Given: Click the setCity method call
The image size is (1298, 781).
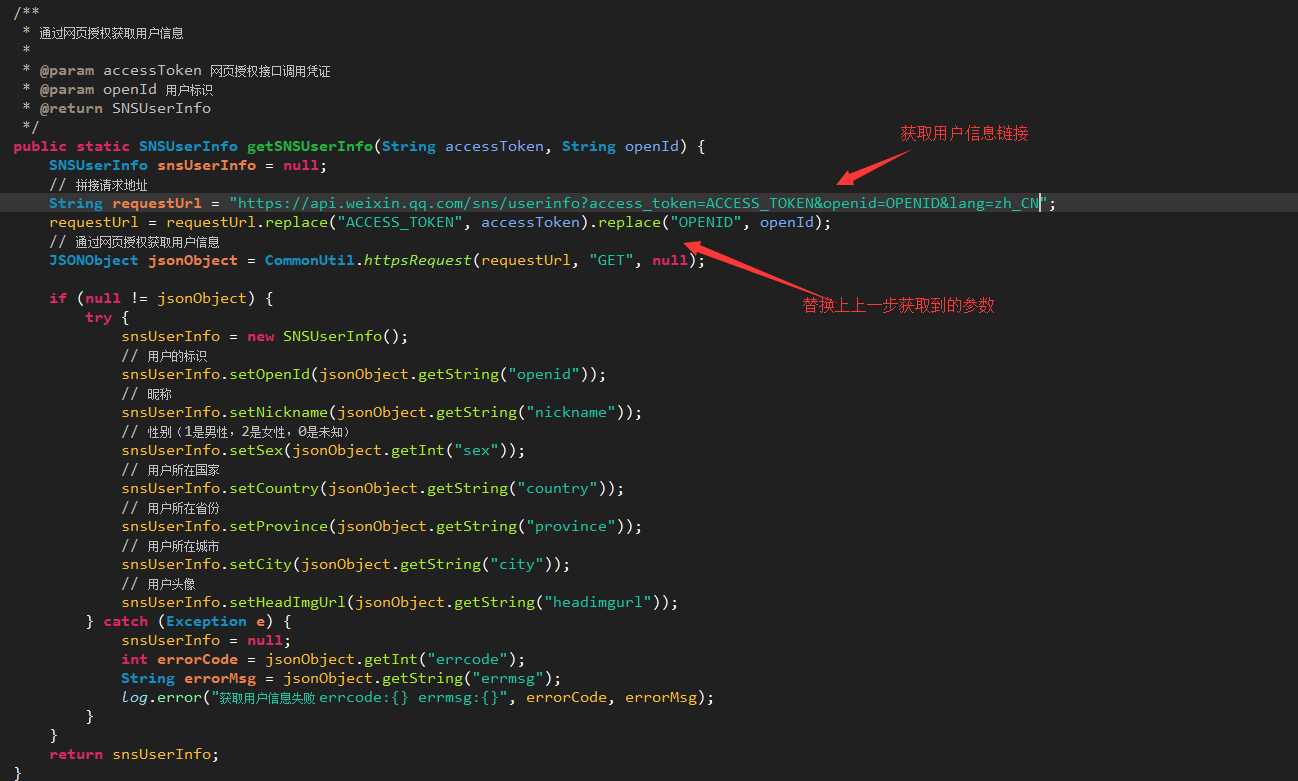Looking at the screenshot, I should (261, 564).
